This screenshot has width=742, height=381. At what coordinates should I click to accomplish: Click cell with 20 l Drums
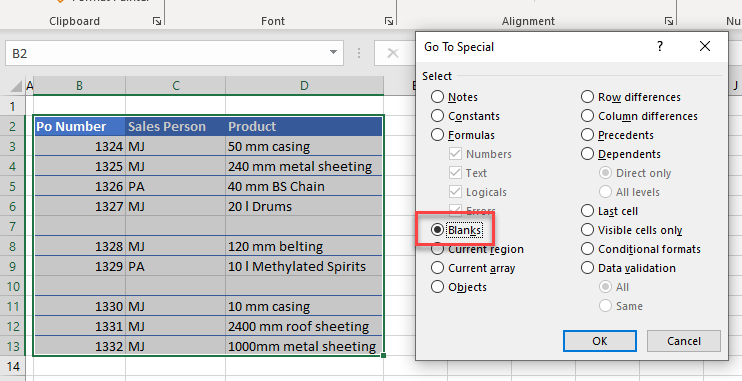pos(304,206)
